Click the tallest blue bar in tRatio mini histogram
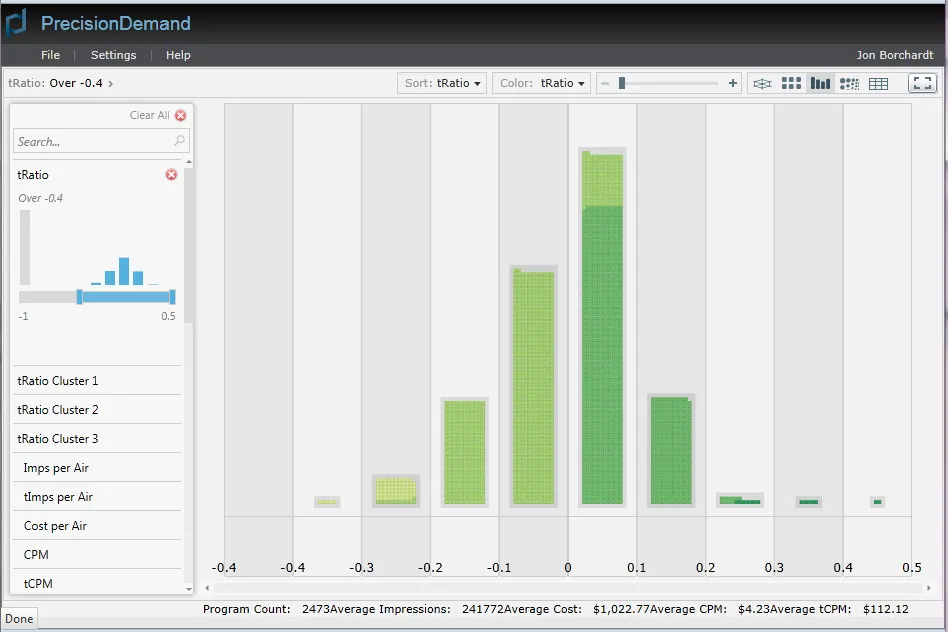948x632 pixels. pyautogui.click(x=124, y=271)
